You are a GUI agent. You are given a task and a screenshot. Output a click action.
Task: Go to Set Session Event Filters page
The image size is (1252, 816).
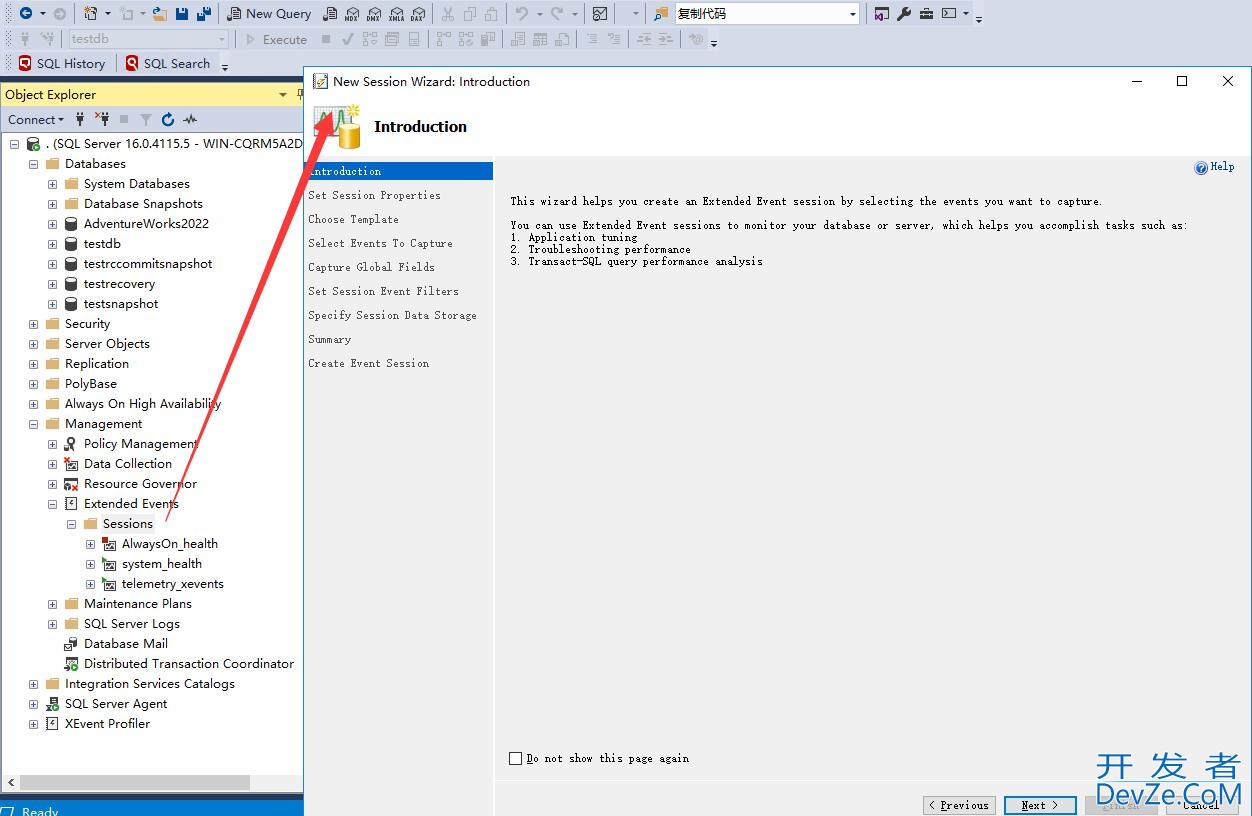click(x=383, y=291)
